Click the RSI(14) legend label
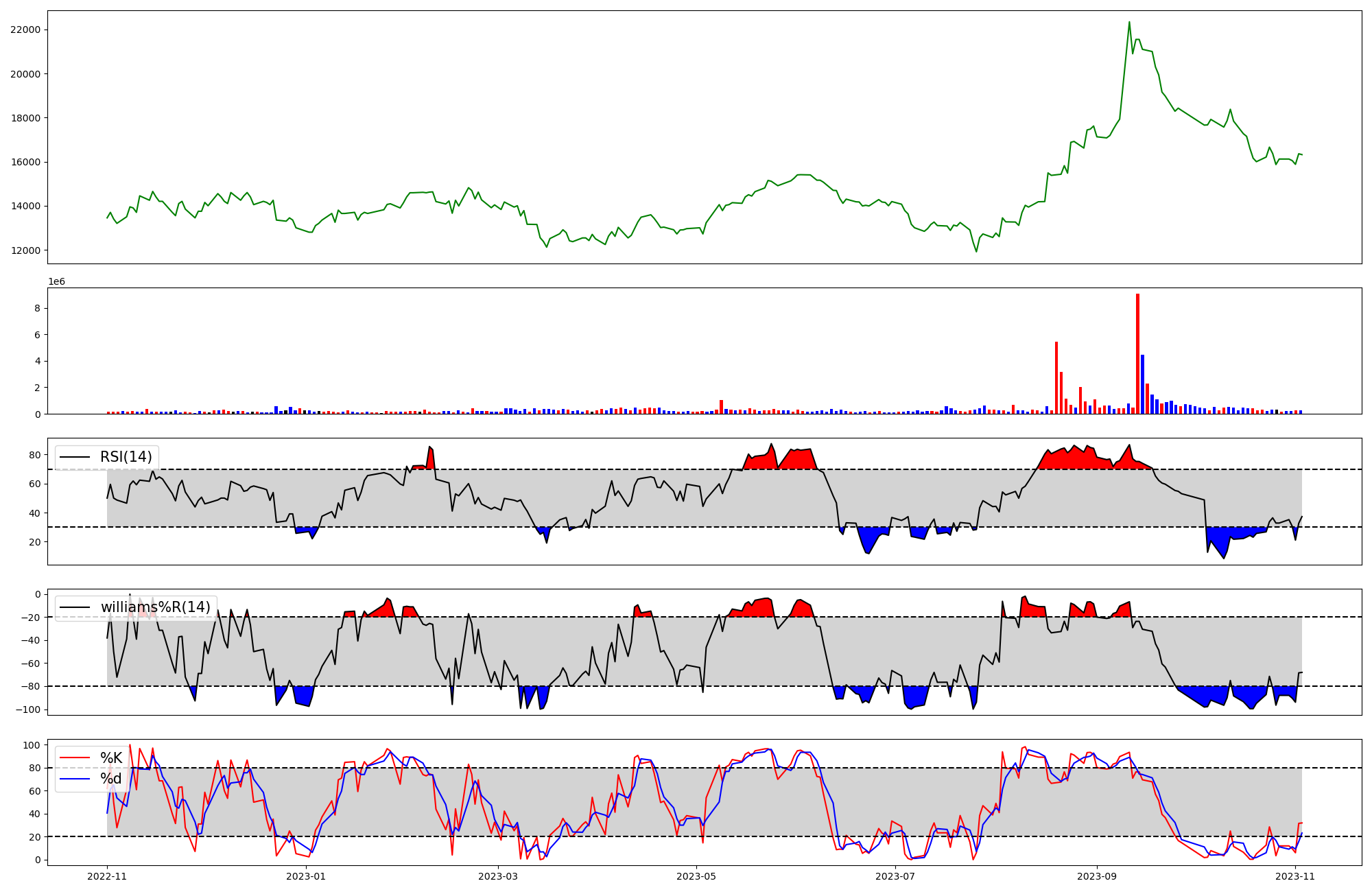This screenshot has width=1372, height=892. 126,457
